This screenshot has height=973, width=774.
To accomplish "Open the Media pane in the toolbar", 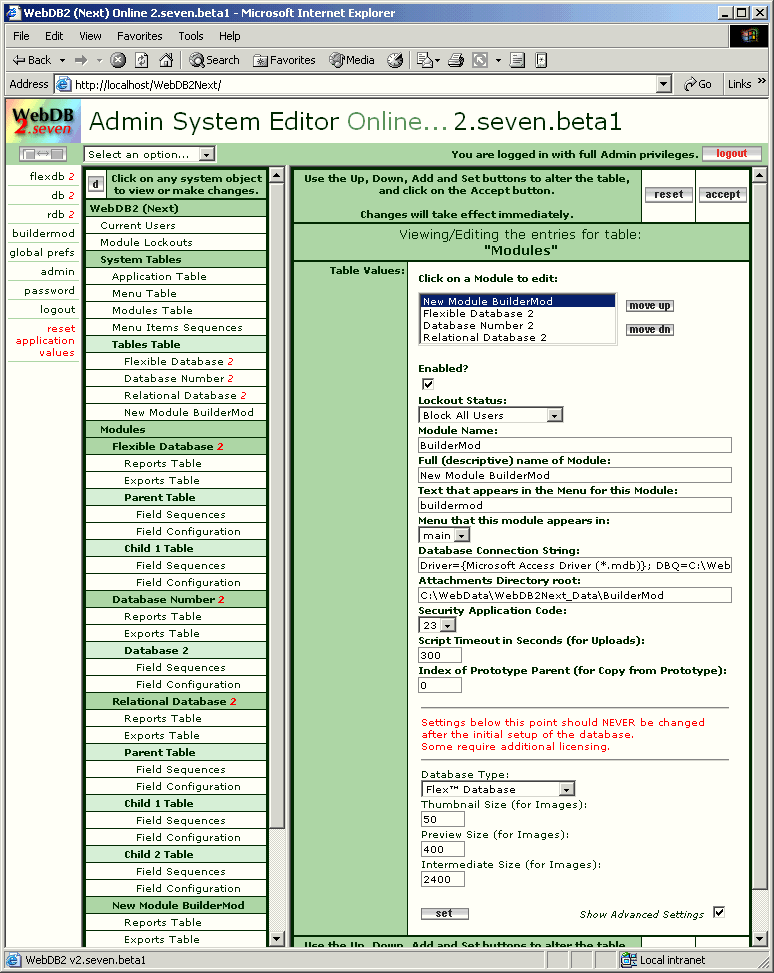I will (352, 60).
